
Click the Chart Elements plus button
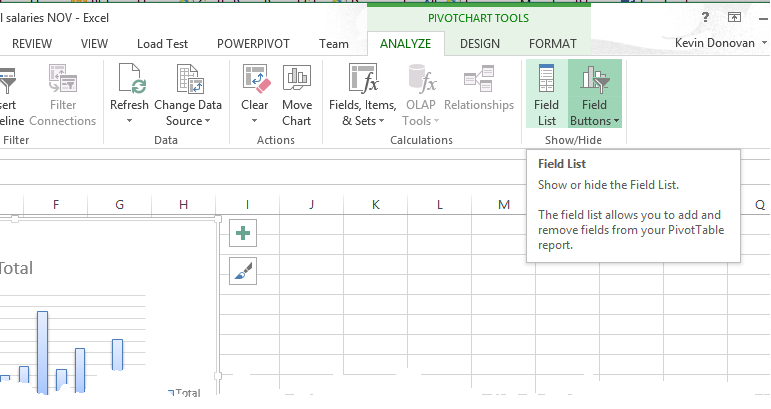243,233
